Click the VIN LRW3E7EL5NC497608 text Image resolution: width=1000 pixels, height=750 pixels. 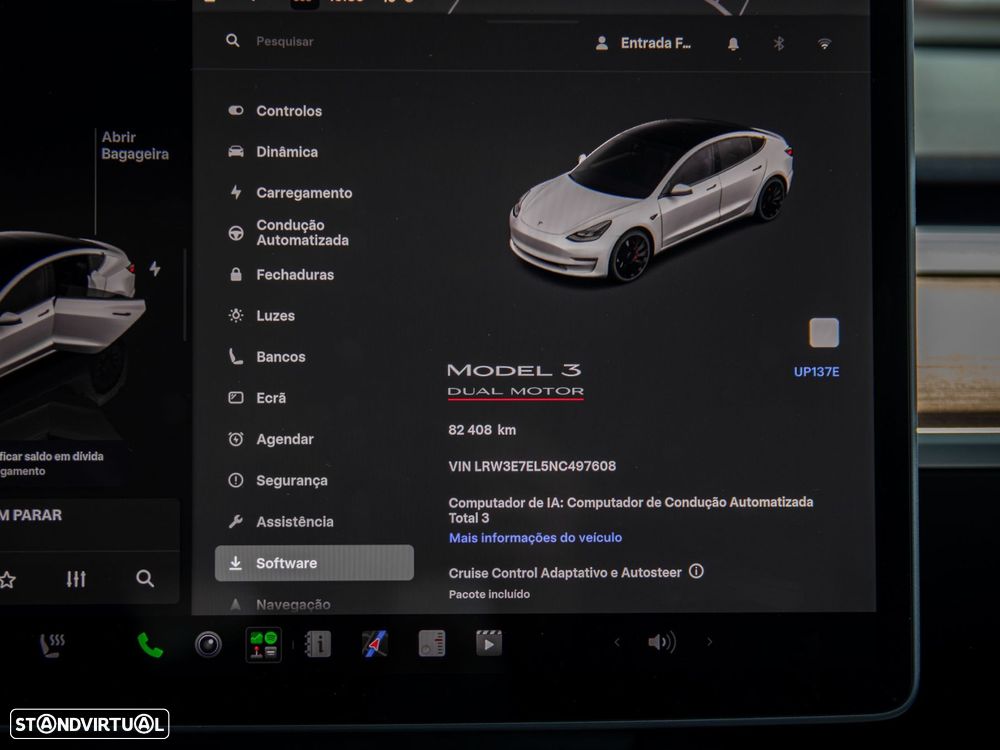(532, 466)
